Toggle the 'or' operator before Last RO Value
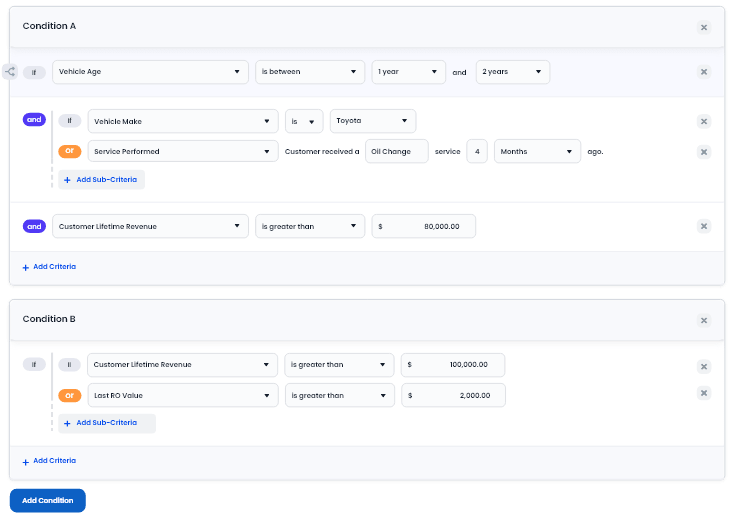The width and height of the screenshot is (735, 513). [x=69, y=395]
